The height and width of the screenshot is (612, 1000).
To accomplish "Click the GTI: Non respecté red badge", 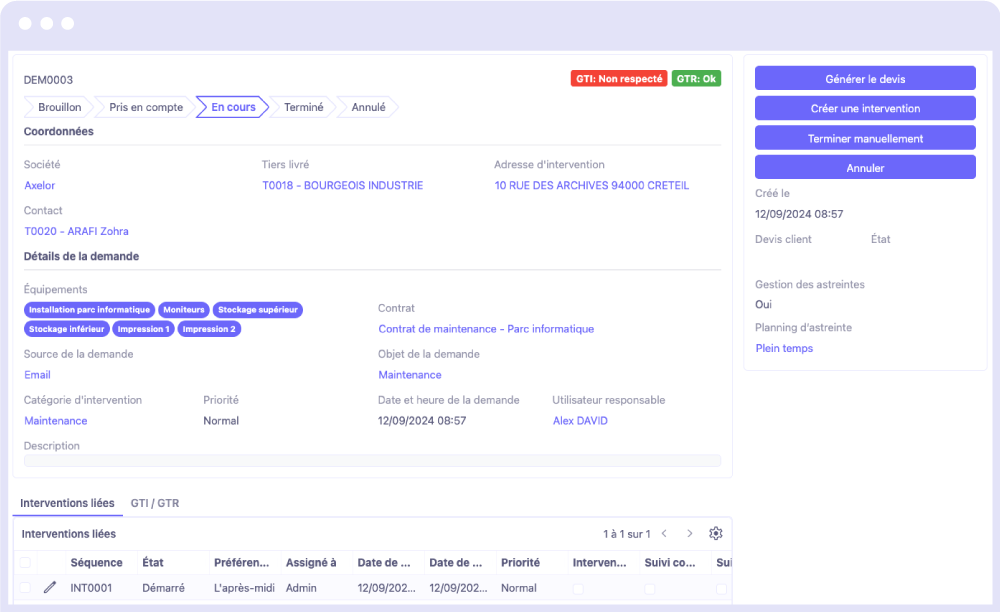I will [618, 78].
